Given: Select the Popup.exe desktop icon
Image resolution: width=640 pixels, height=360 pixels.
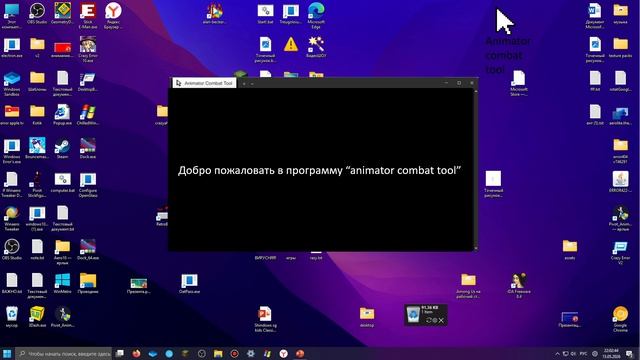Looking at the screenshot, I should tap(62, 115).
